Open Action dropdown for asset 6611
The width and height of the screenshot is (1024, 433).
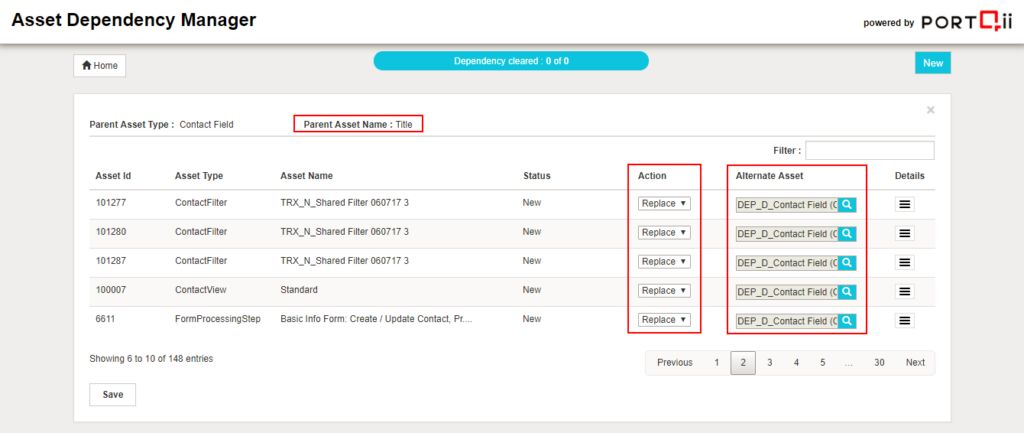[x=664, y=320]
